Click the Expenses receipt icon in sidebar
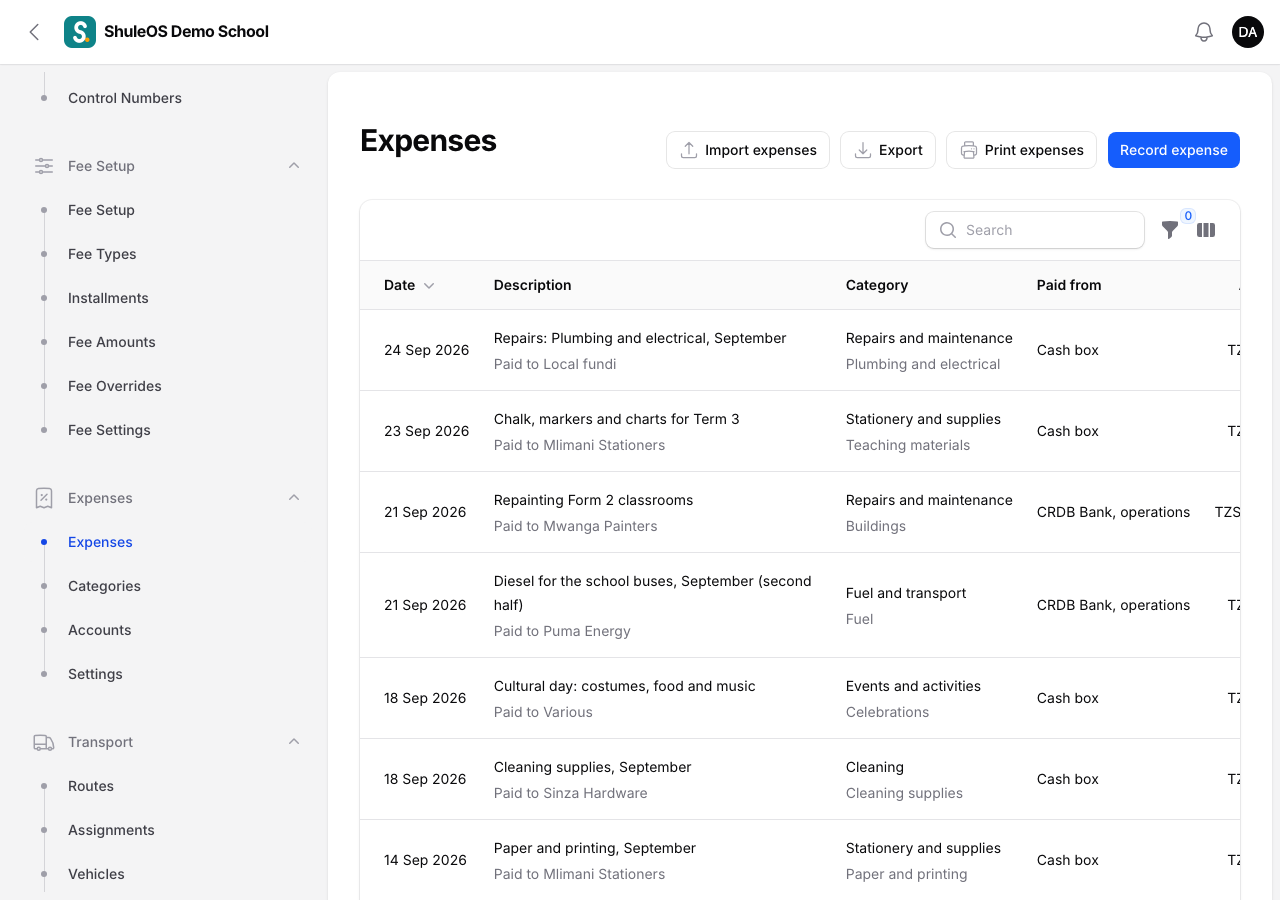 coord(44,498)
